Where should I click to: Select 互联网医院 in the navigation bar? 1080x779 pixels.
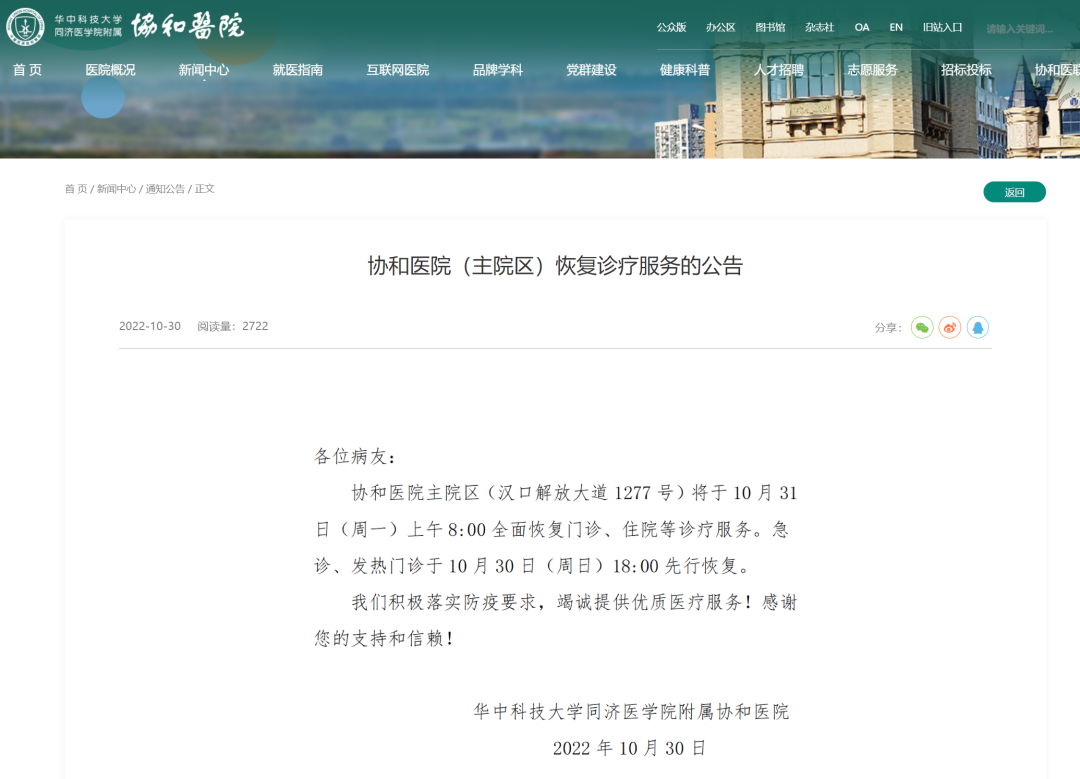pos(397,70)
